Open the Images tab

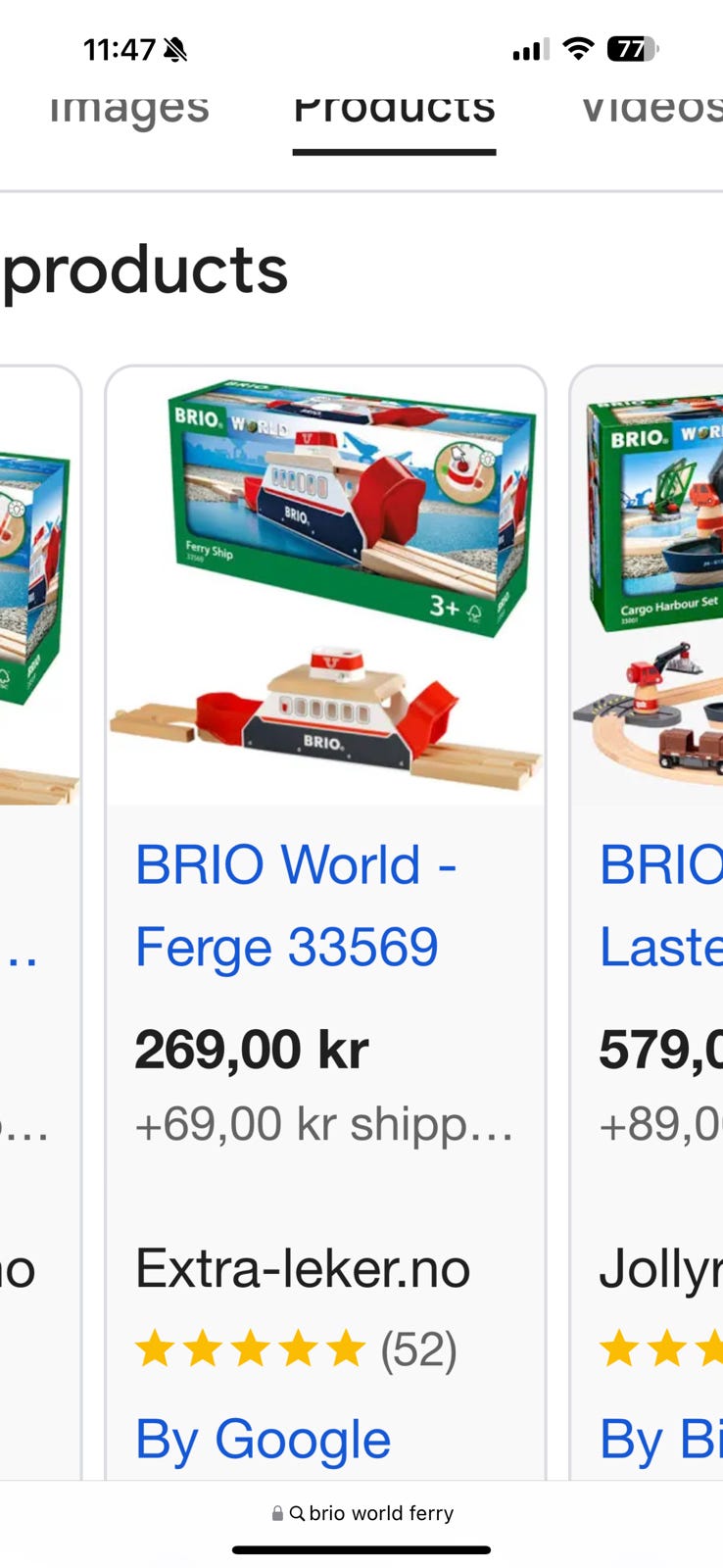point(129,108)
